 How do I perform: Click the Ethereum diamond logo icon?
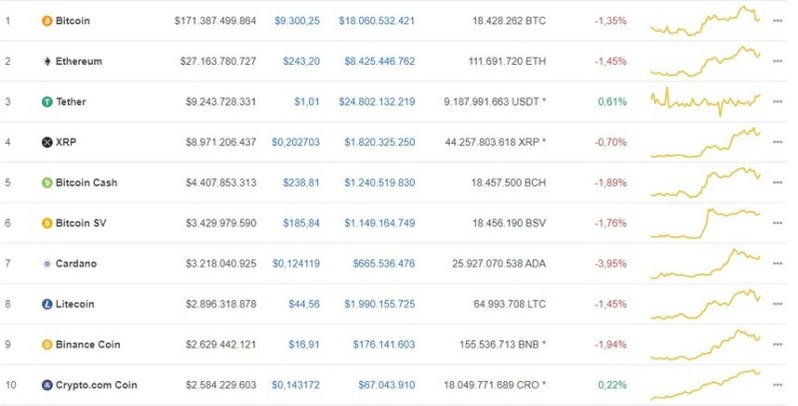[46, 61]
